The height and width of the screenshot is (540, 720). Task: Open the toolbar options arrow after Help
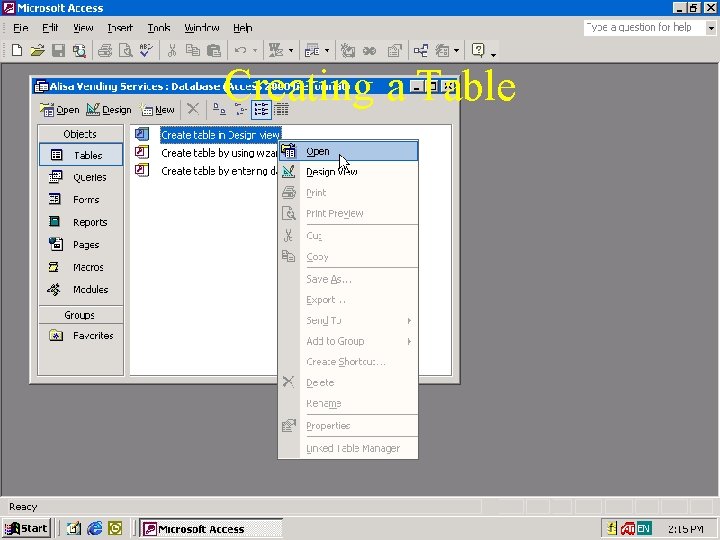[494, 55]
